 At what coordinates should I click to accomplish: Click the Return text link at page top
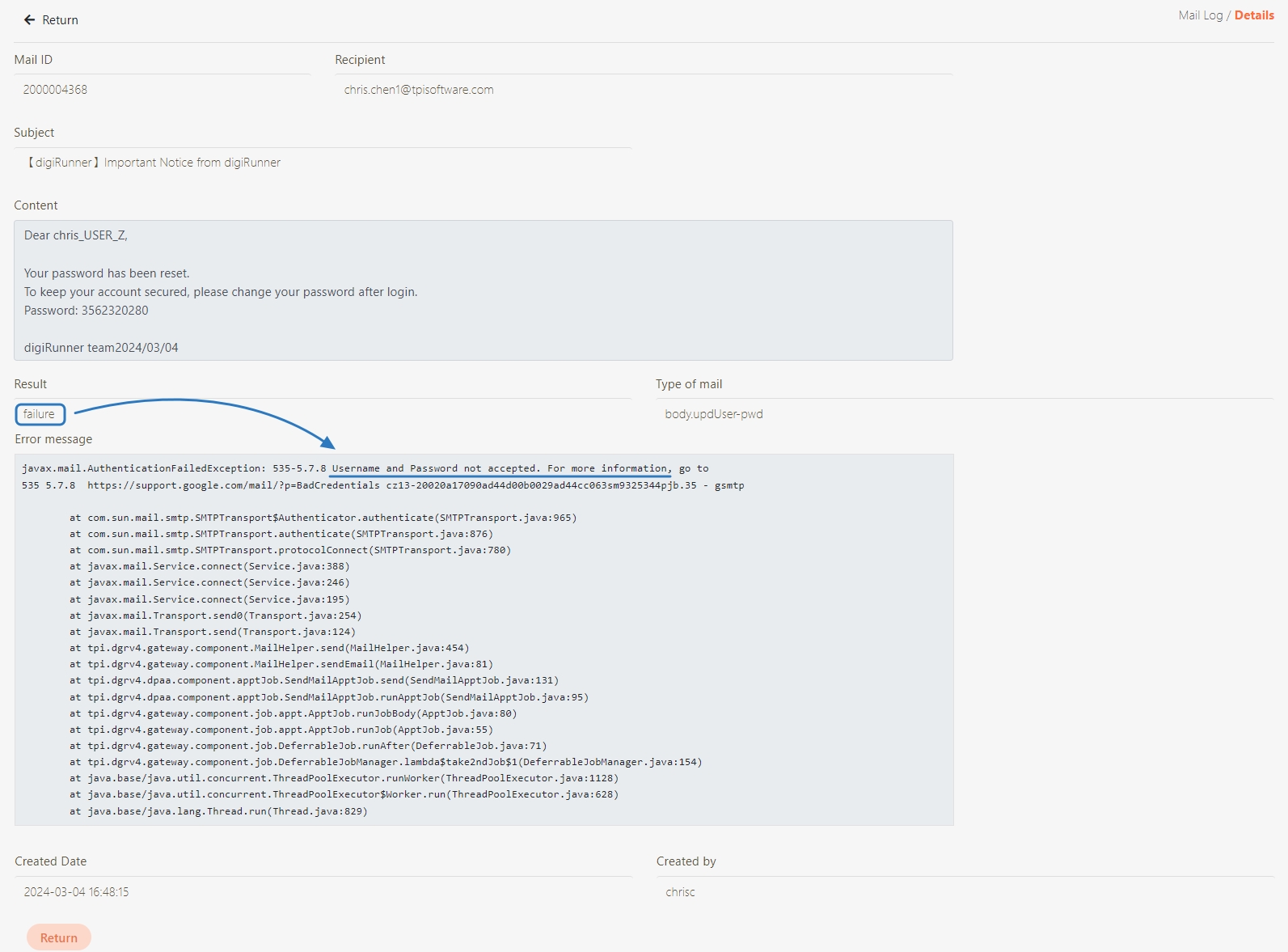[60, 20]
